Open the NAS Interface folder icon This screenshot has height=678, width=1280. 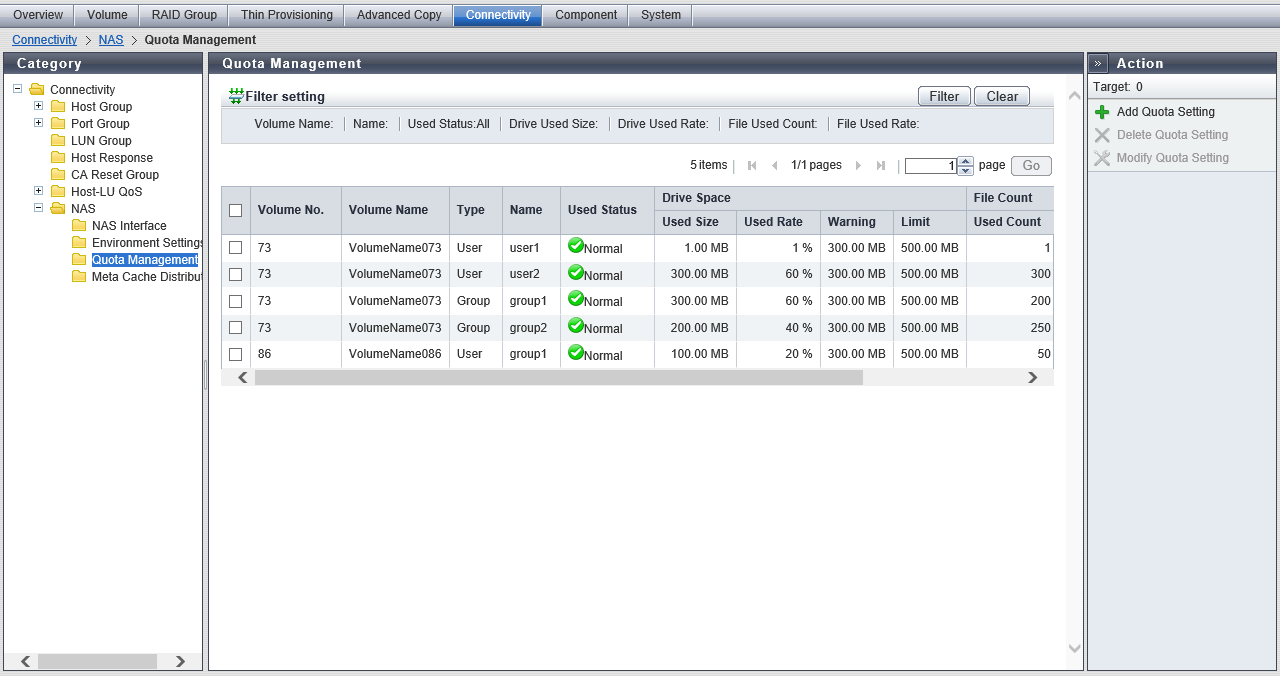(x=79, y=226)
